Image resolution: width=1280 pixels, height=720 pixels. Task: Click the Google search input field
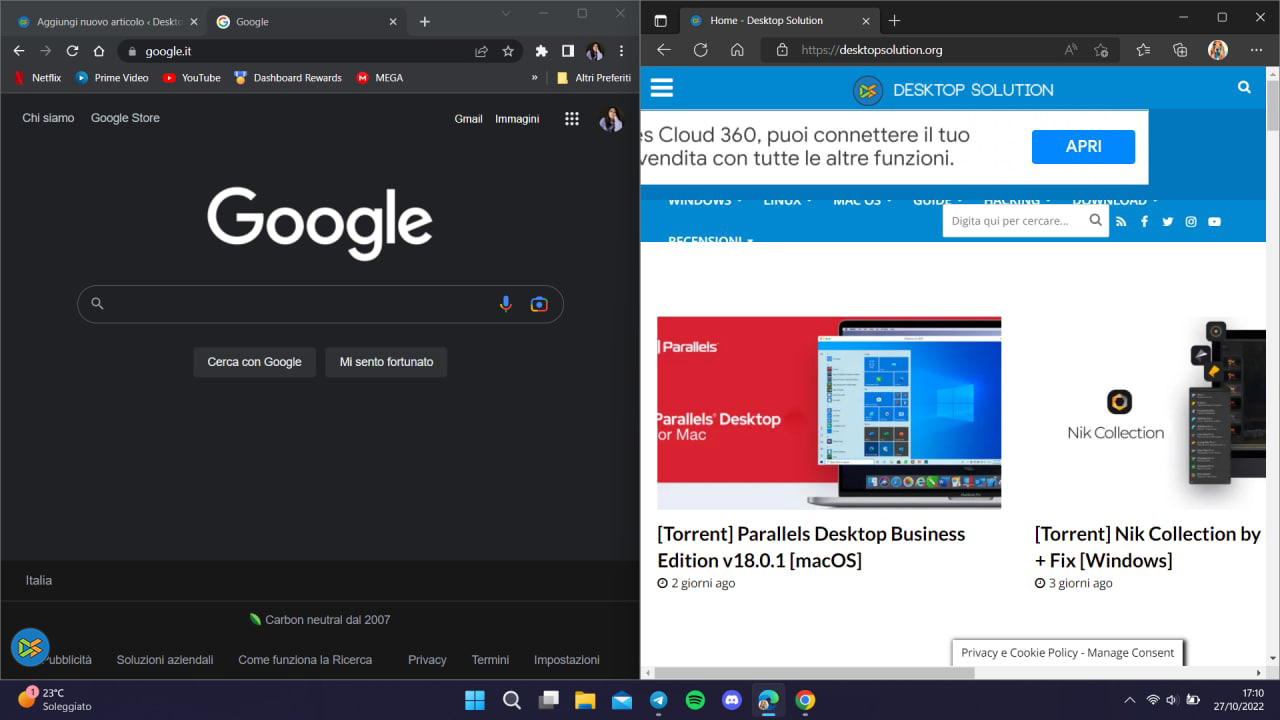coord(320,304)
